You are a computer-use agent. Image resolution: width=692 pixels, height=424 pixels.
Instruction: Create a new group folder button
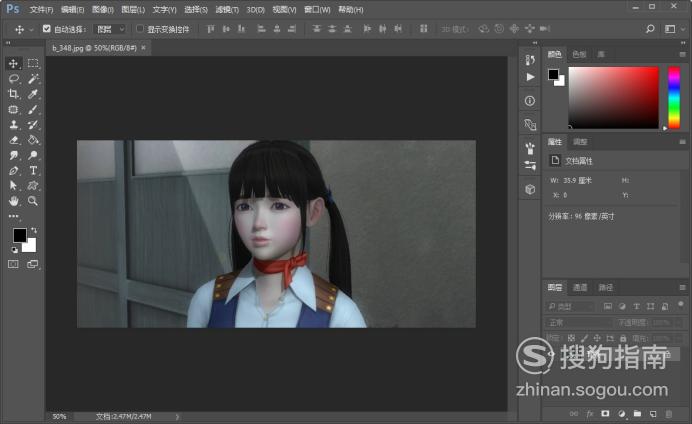(x=637, y=413)
